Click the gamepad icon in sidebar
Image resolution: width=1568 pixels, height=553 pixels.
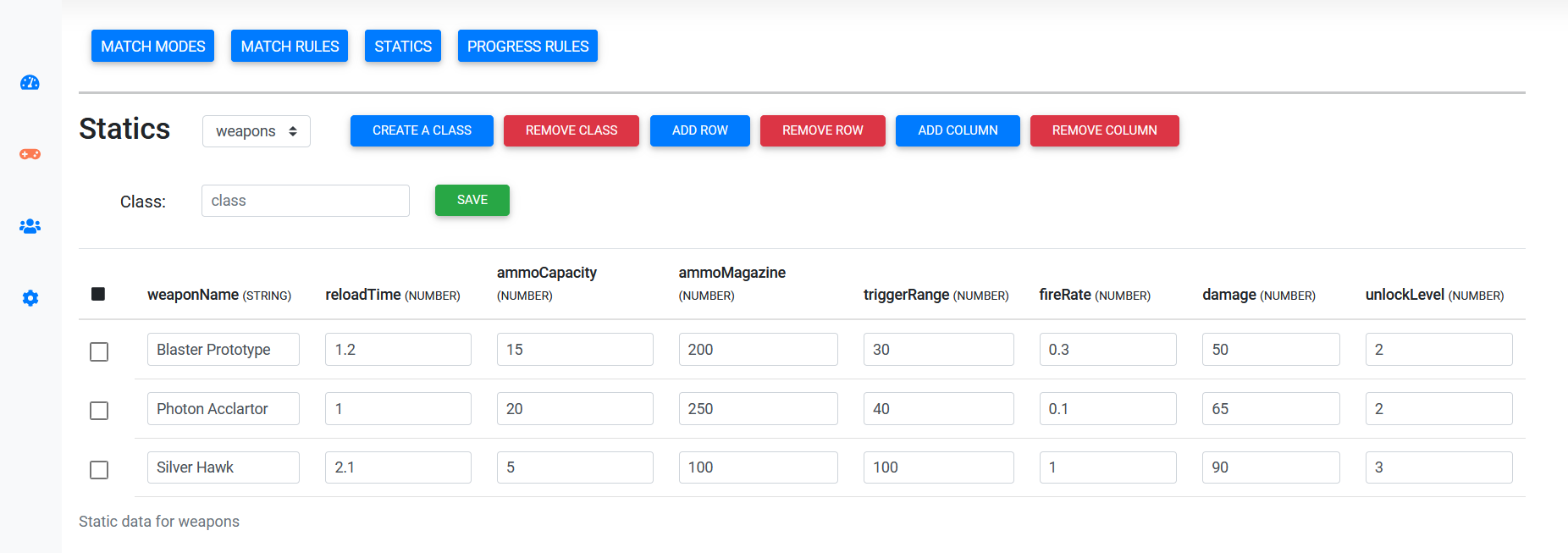click(30, 154)
